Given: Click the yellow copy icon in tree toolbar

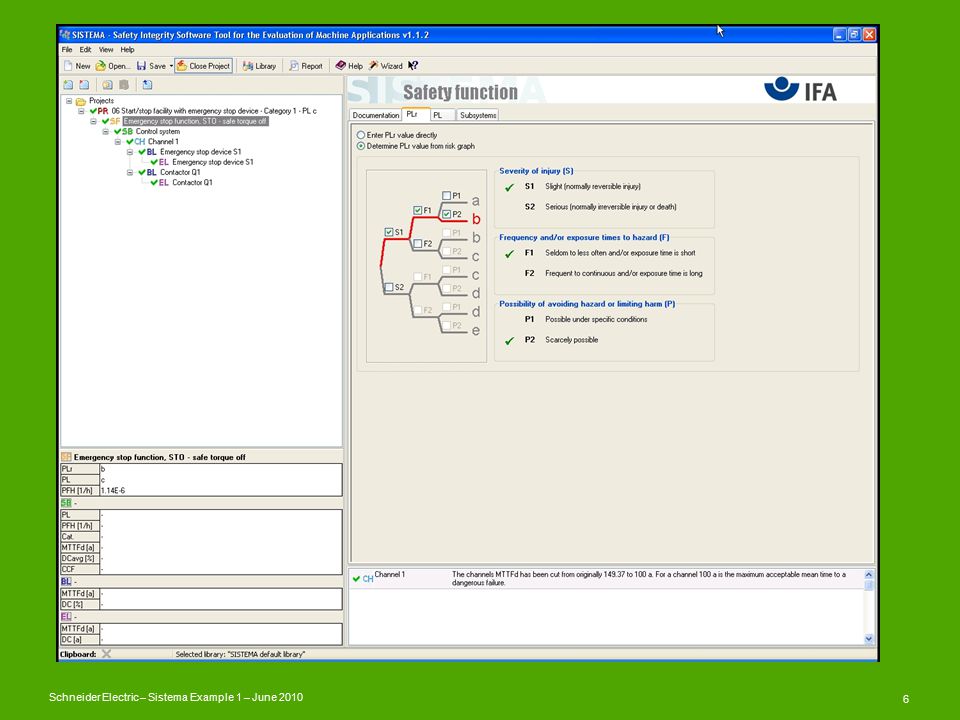Looking at the screenshot, I should pyautogui.click(x=107, y=85).
